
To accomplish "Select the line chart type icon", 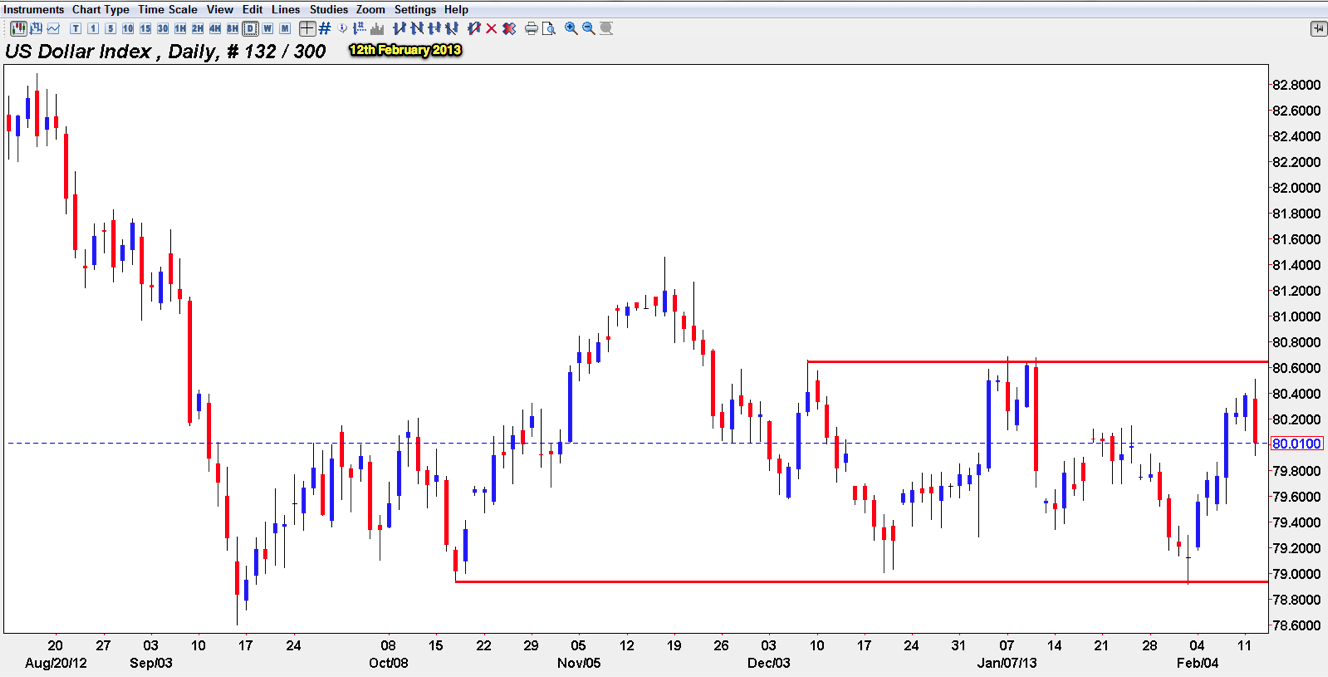I will [x=53, y=28].
